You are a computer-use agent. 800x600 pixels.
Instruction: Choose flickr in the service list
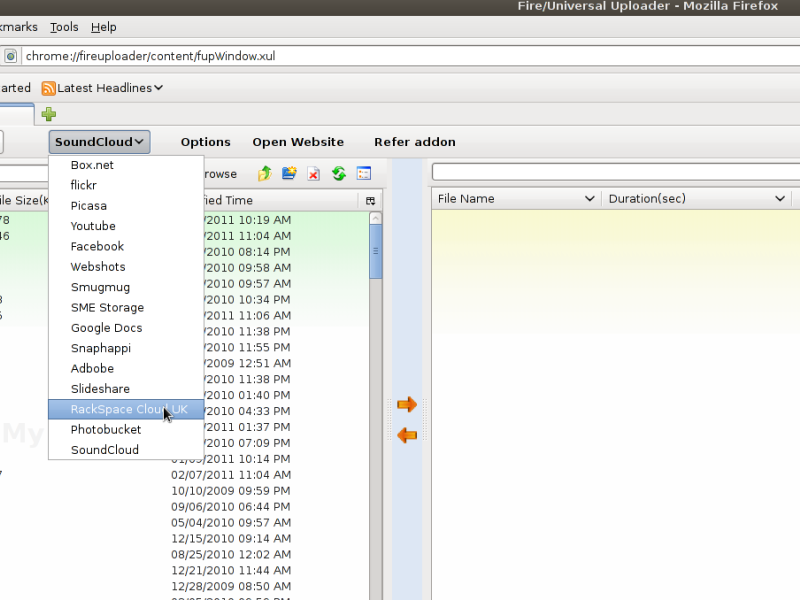pyautogui.click(x=126, y=185)
